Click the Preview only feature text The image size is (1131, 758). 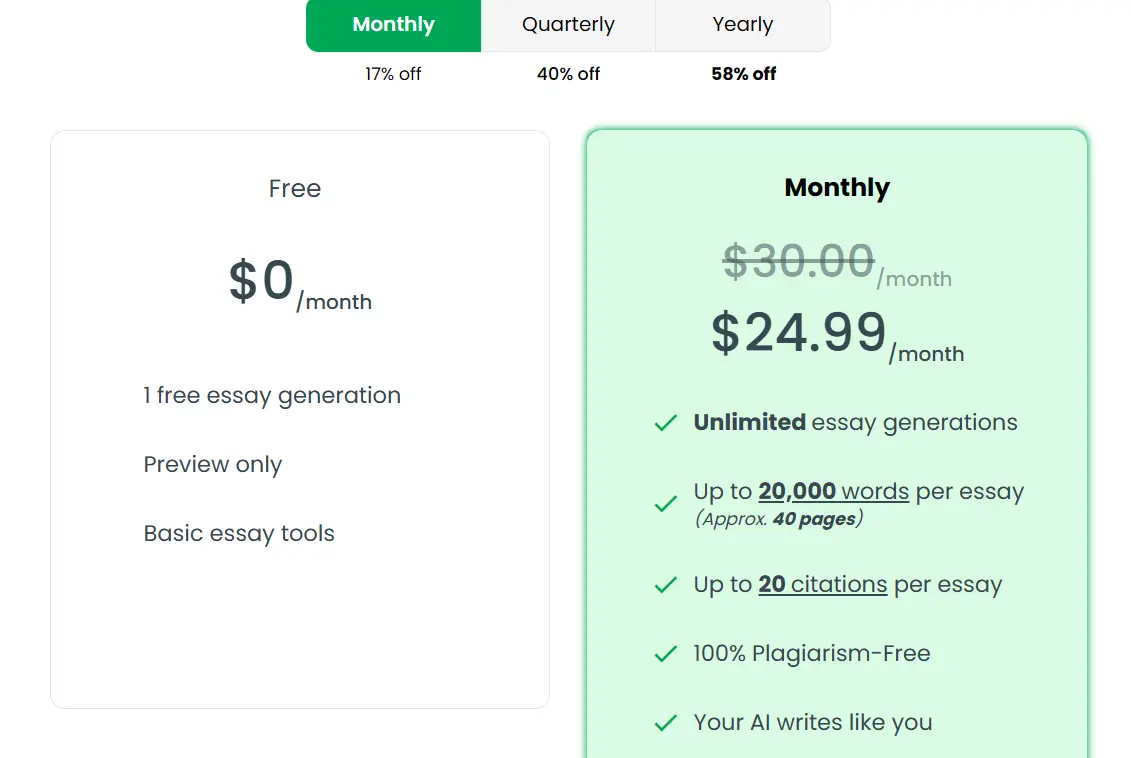213,465
